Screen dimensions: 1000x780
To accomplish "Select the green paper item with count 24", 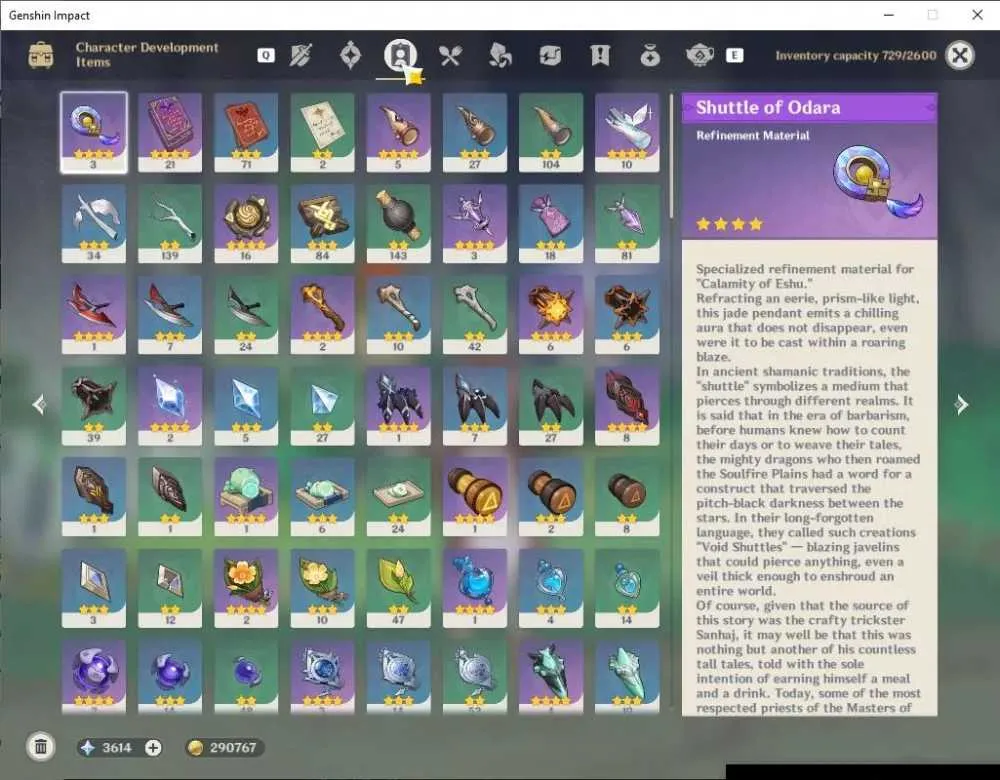I will click(399, 497).
